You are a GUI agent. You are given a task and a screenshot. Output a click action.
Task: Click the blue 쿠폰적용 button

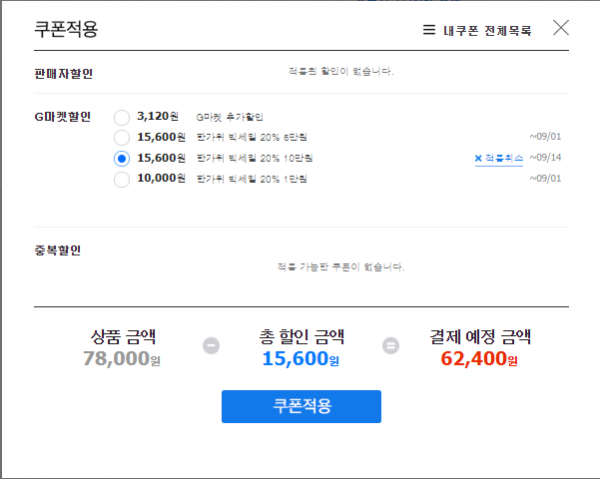click(x=301, y=406)
